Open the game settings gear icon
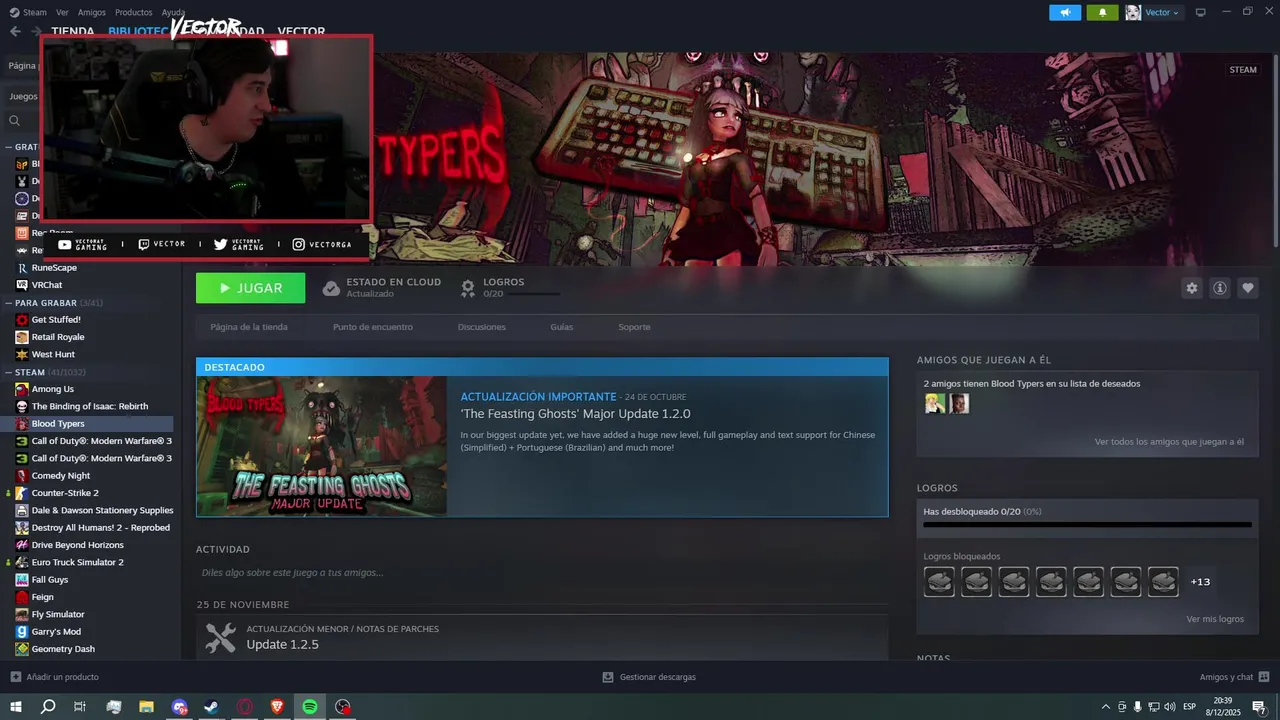 point(1191,288)
